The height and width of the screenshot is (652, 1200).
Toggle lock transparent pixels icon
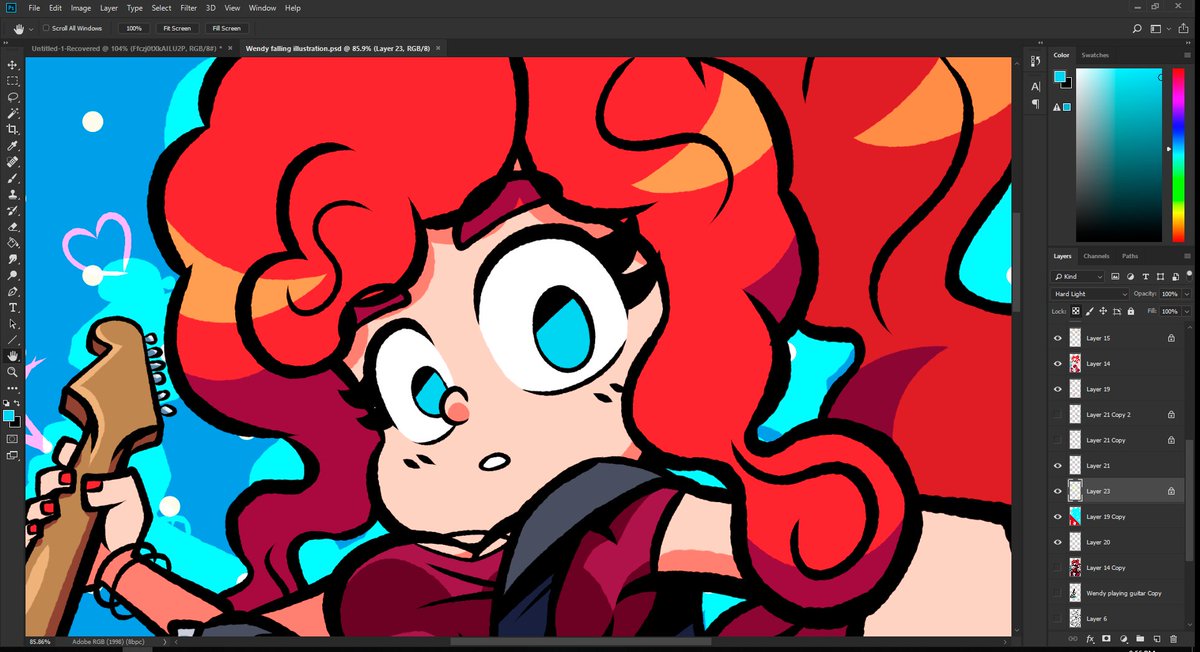1077,311
